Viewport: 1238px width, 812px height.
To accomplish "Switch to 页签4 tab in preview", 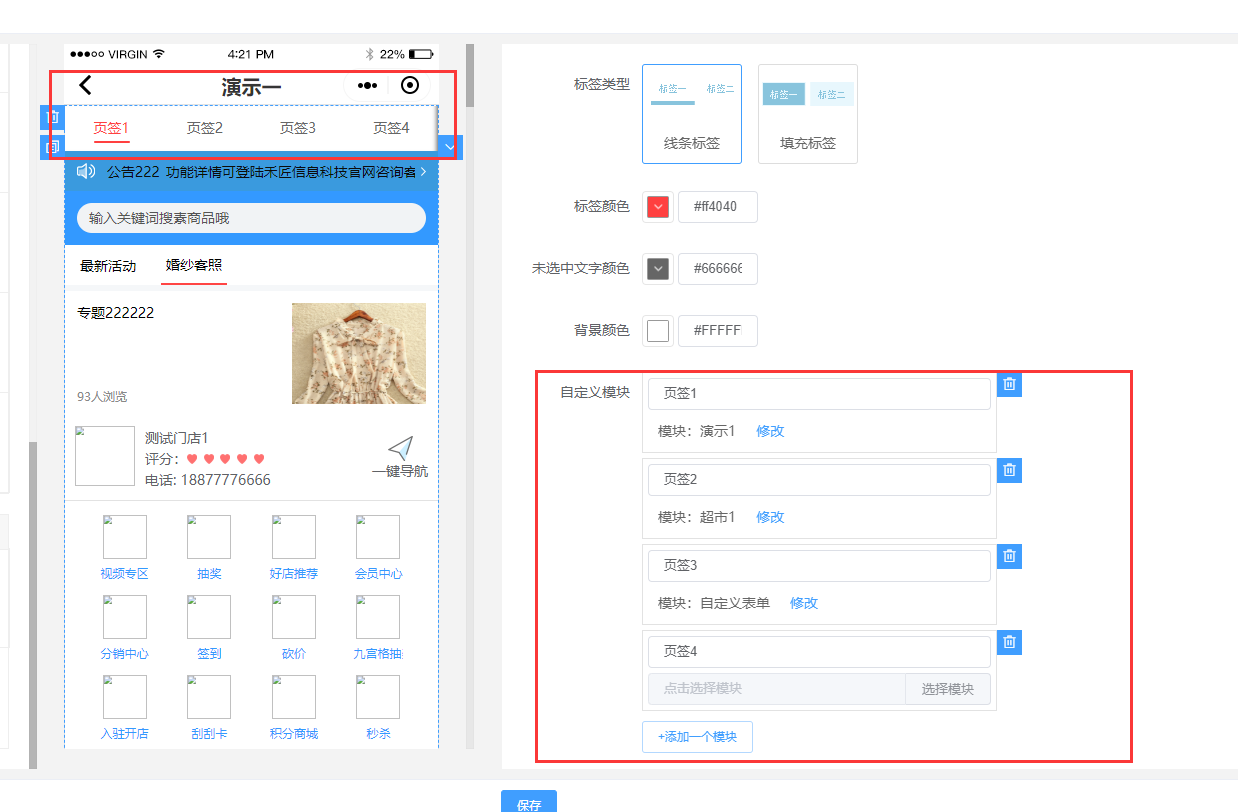I will pos(391,128).
